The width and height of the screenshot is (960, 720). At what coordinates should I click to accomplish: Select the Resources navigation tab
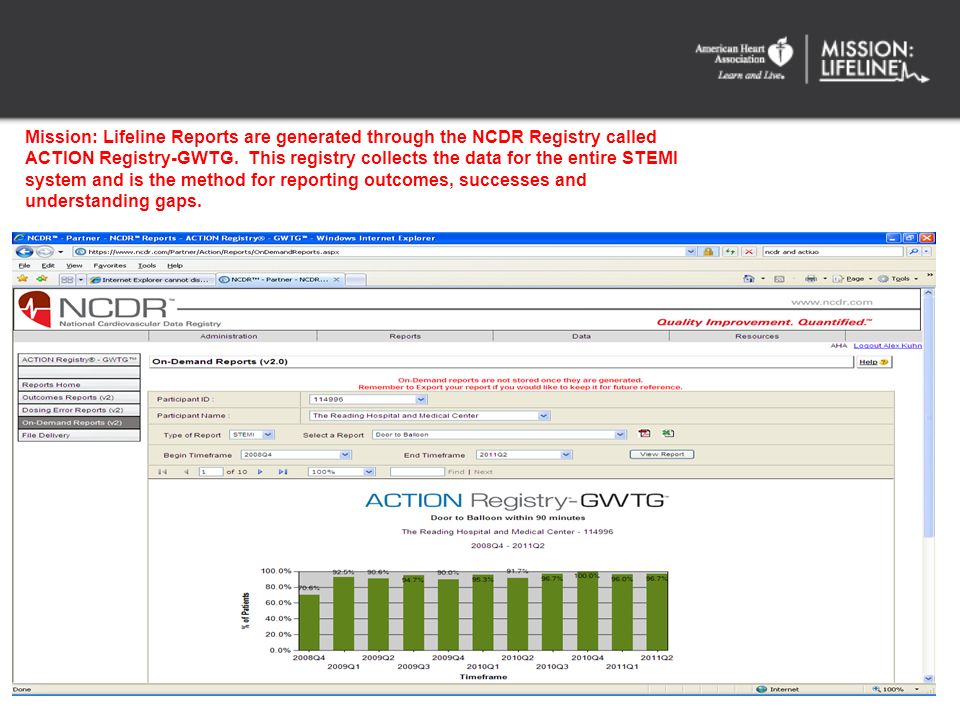click(x=757, y=336)
